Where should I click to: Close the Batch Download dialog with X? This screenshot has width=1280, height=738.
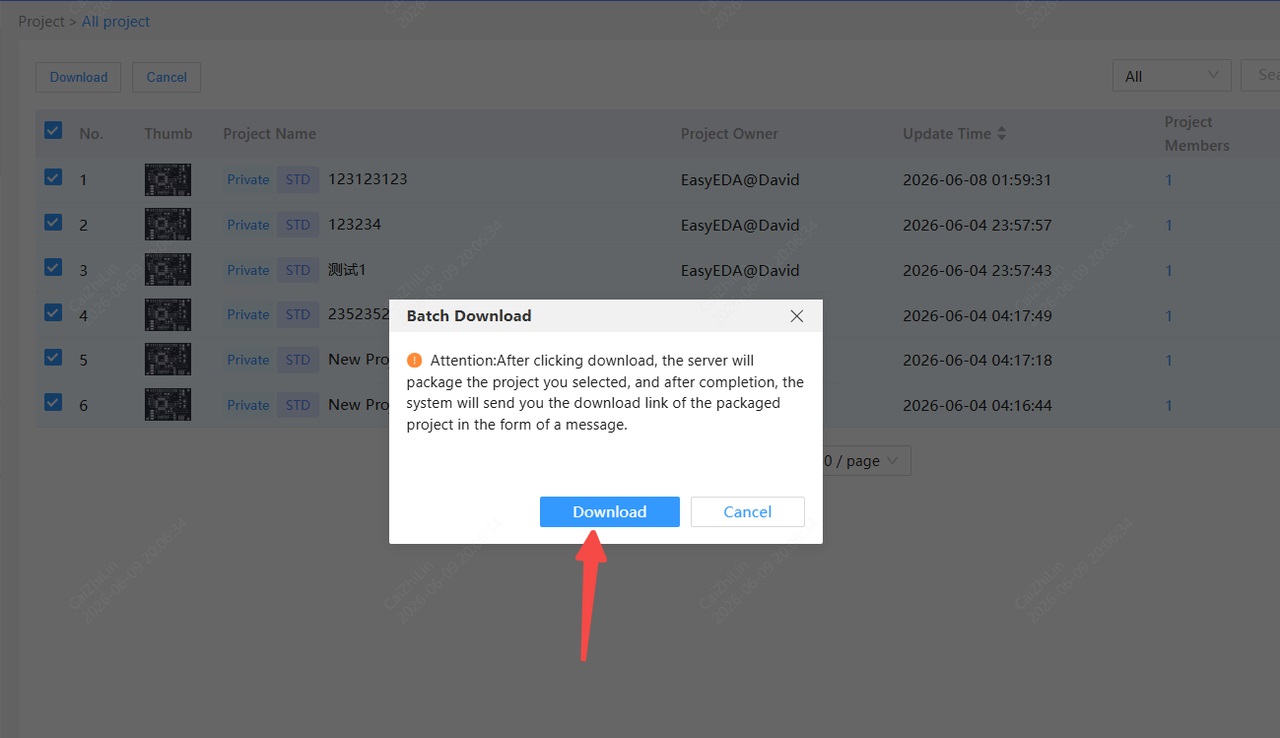tap(797, 316)
